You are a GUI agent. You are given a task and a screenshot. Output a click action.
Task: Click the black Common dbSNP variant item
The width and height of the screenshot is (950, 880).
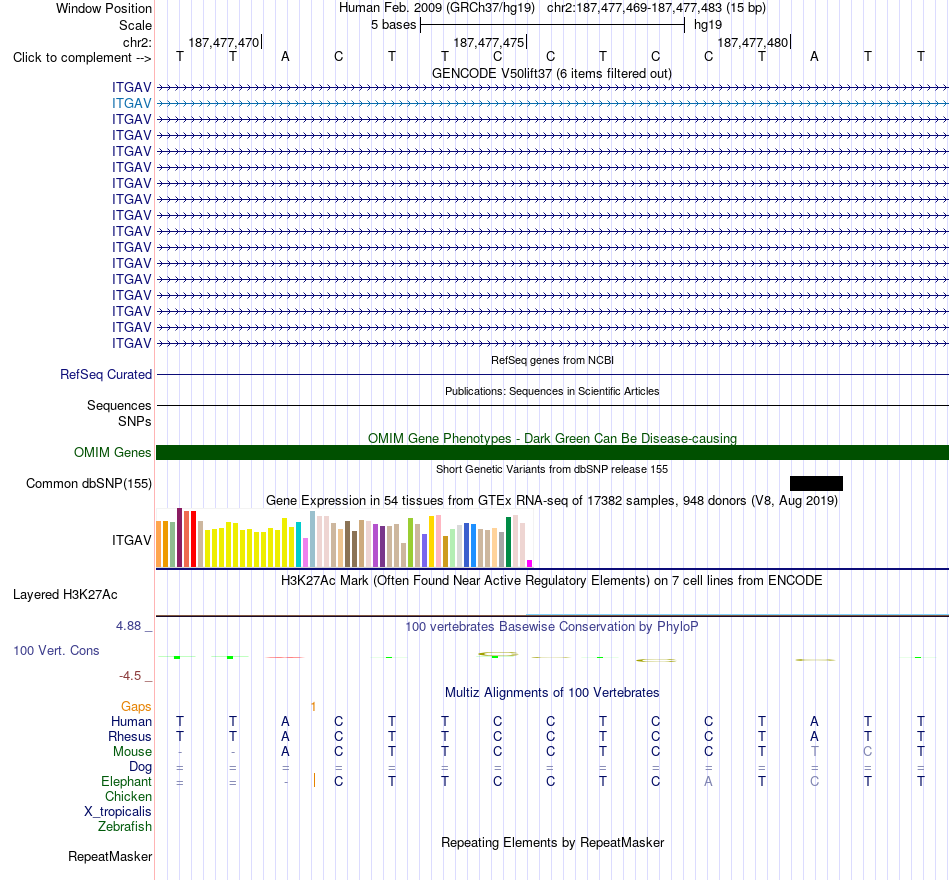pos(816,483)
